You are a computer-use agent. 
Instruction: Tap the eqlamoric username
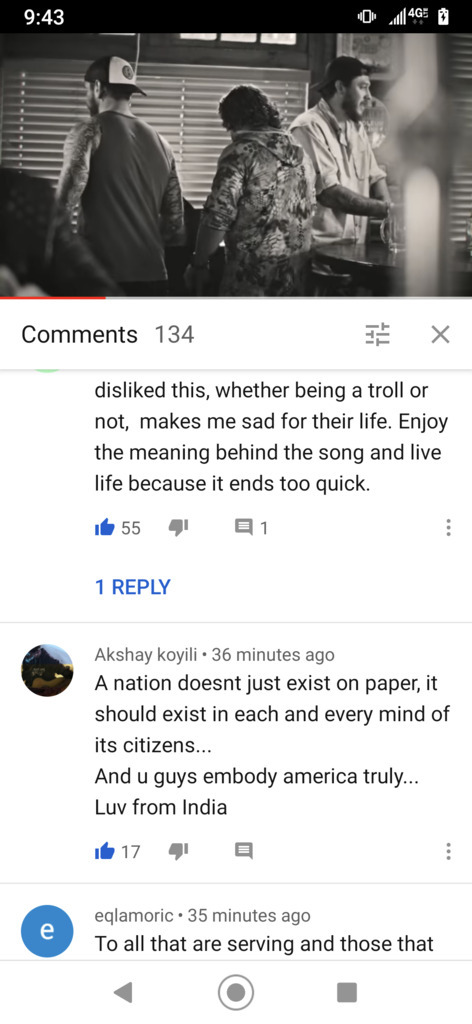[x=134, y=916]
